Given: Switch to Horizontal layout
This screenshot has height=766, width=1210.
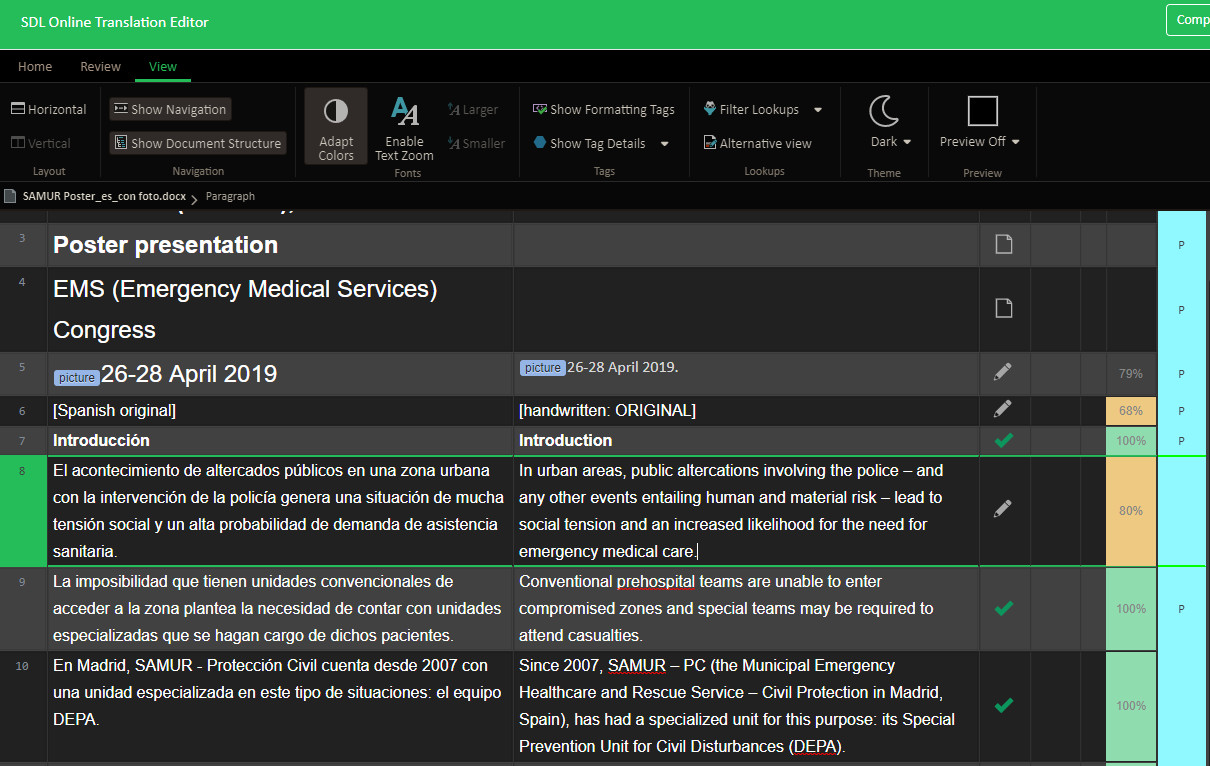Looking at the screenshot, I should [48, 109].
